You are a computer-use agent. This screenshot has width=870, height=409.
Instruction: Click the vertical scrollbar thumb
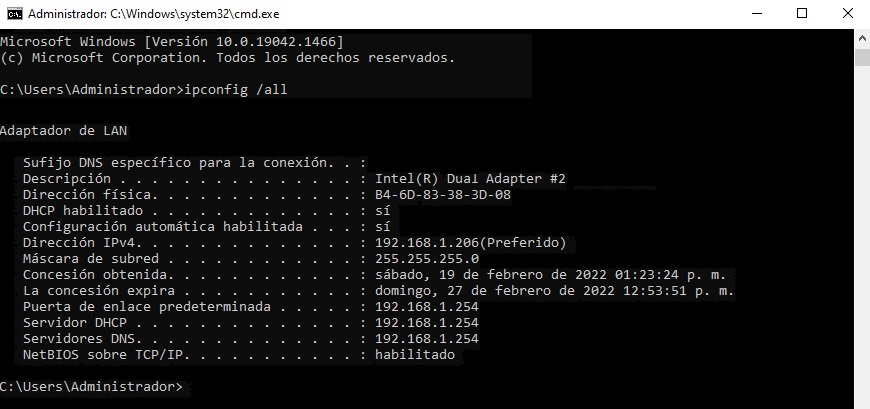862,57
